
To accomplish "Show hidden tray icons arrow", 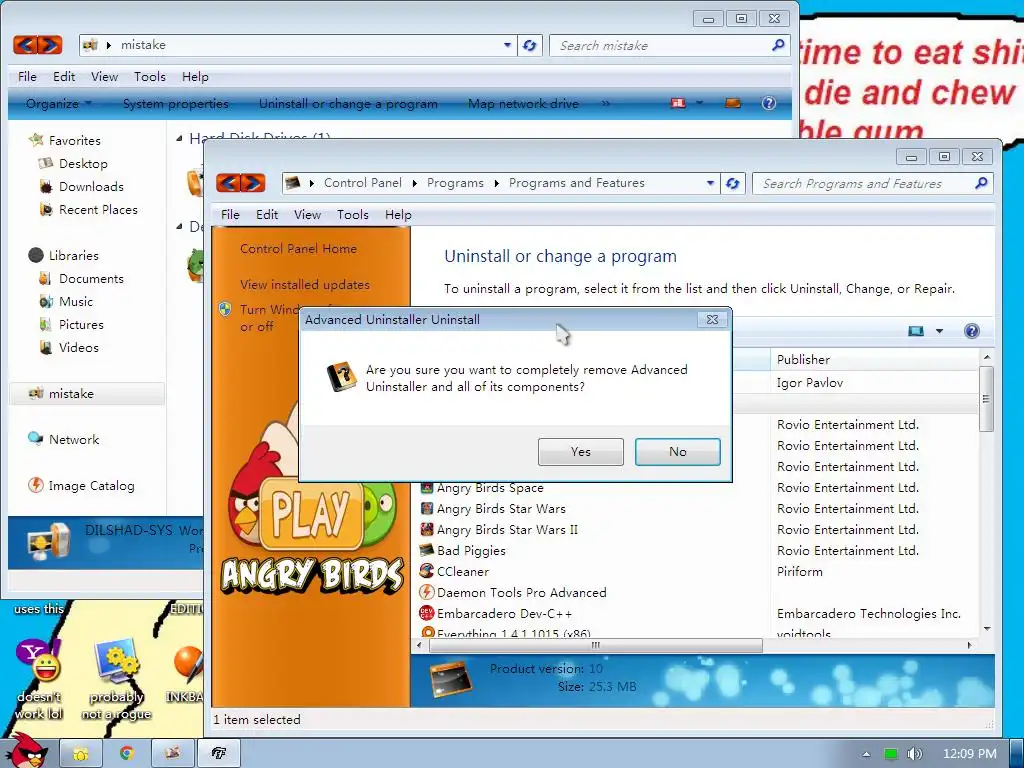I will 866,754.
